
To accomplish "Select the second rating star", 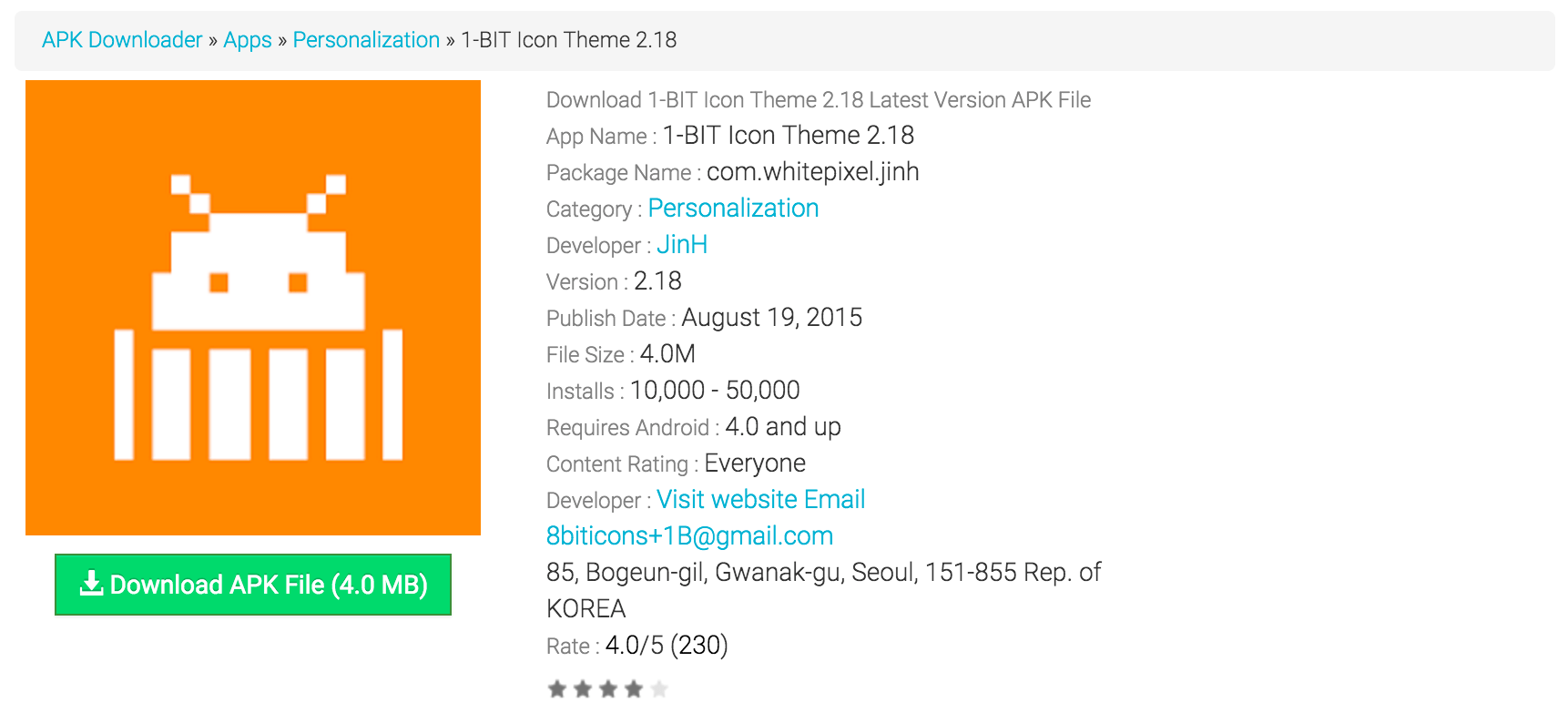I will (583, 689).
